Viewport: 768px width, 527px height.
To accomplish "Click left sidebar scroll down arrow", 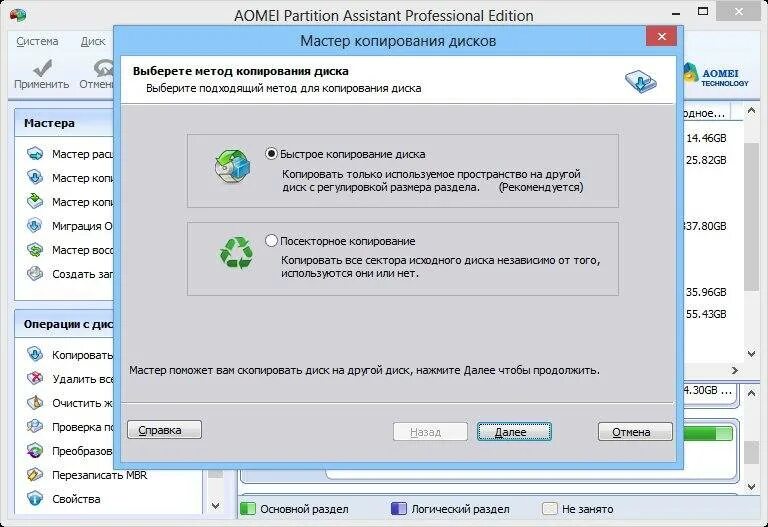I will [215, 505].
